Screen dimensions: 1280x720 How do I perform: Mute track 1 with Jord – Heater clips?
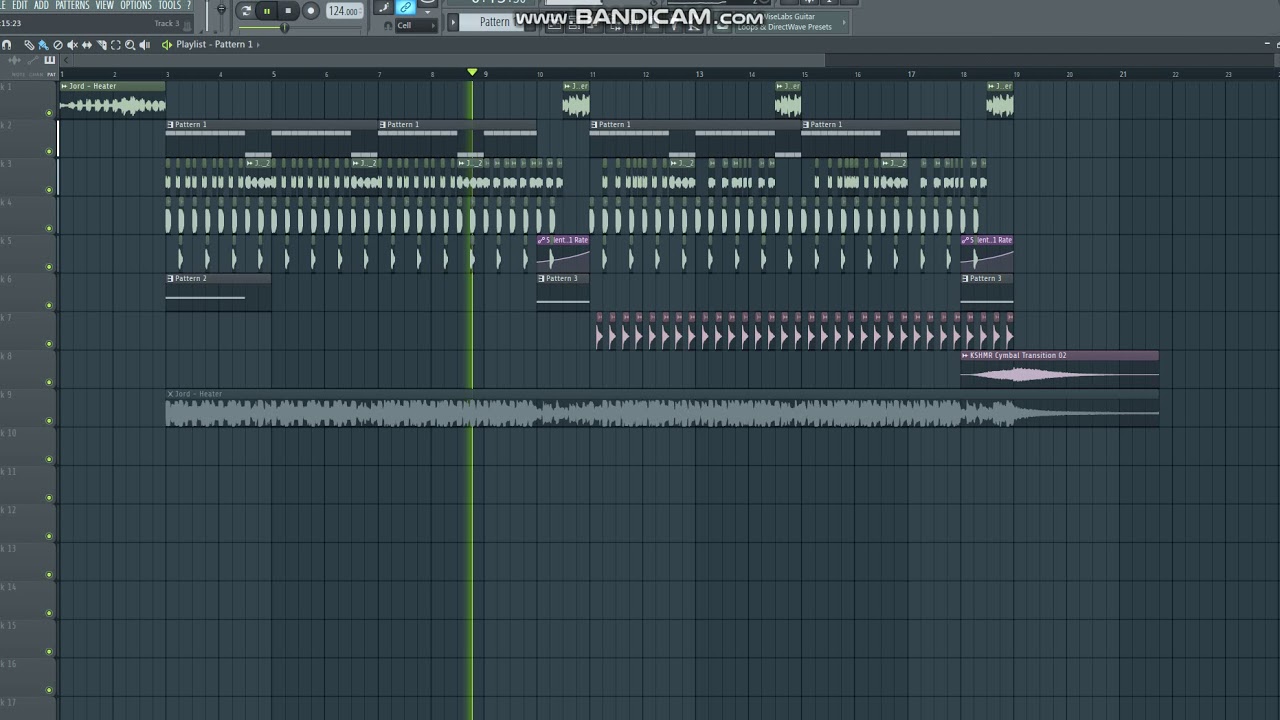[x=49, y=113]
